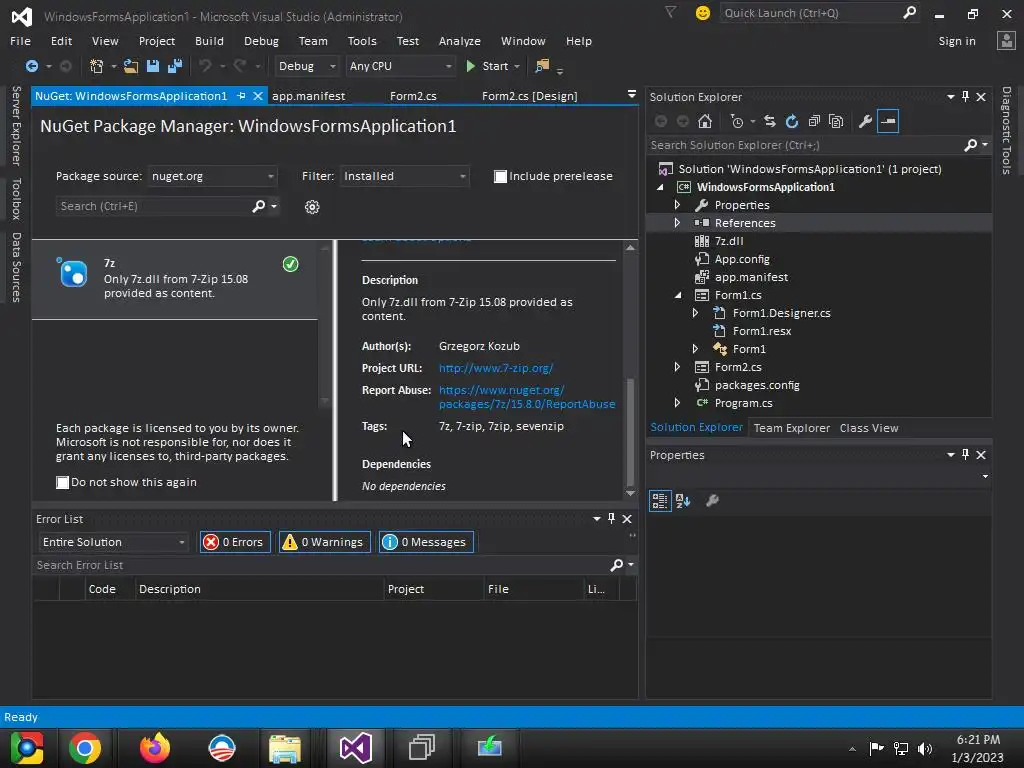Select packages.config in Solution Explorer
The width and height of the screenshot is (1024, 768).
pyautogui.click(x=757, y=385)
